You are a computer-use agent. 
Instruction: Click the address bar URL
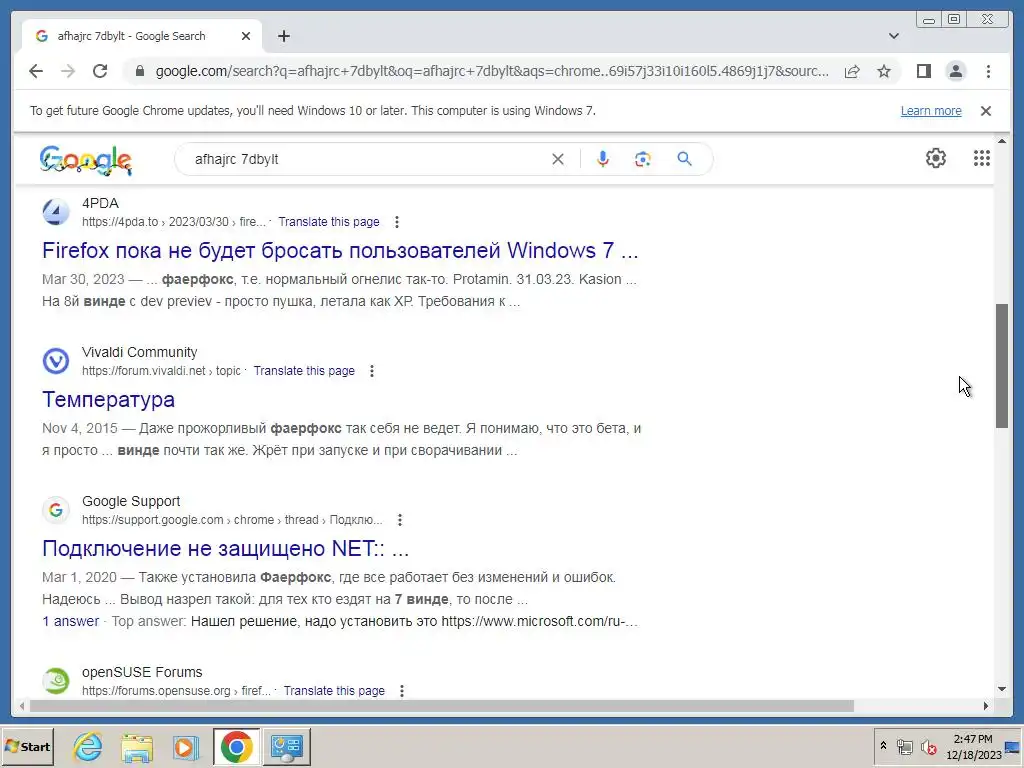point(492,71)
